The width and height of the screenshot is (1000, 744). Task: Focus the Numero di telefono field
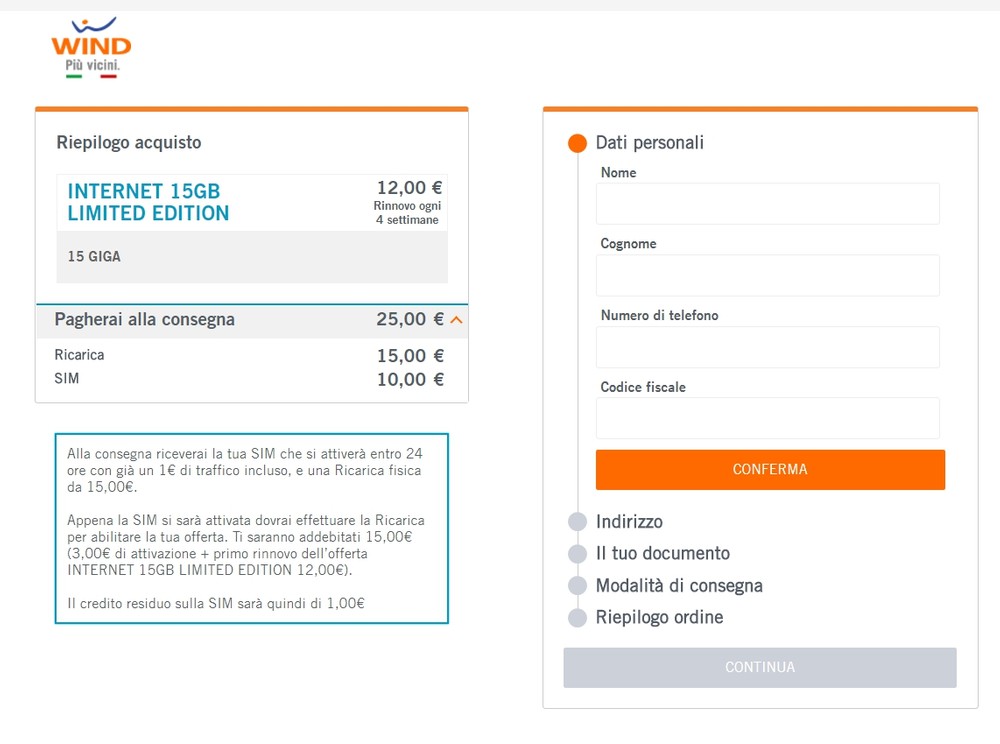pyautogui.click(x=767, y=347)
